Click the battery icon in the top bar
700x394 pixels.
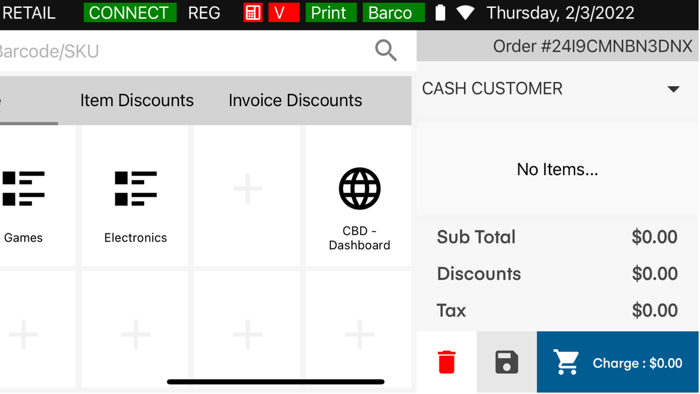coord(440,12)
